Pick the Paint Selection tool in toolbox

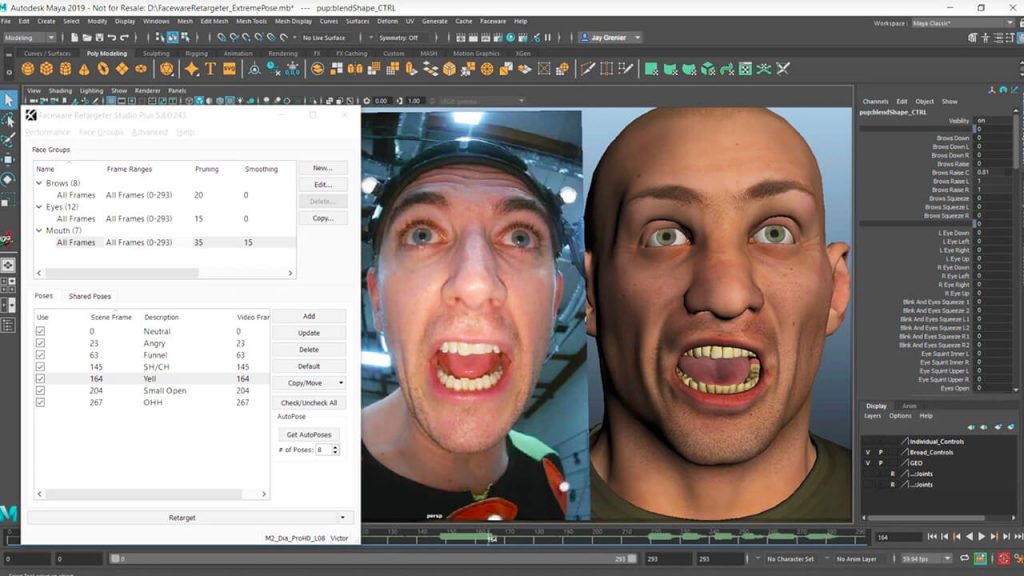pyautogui.click(x=8, y=140)
